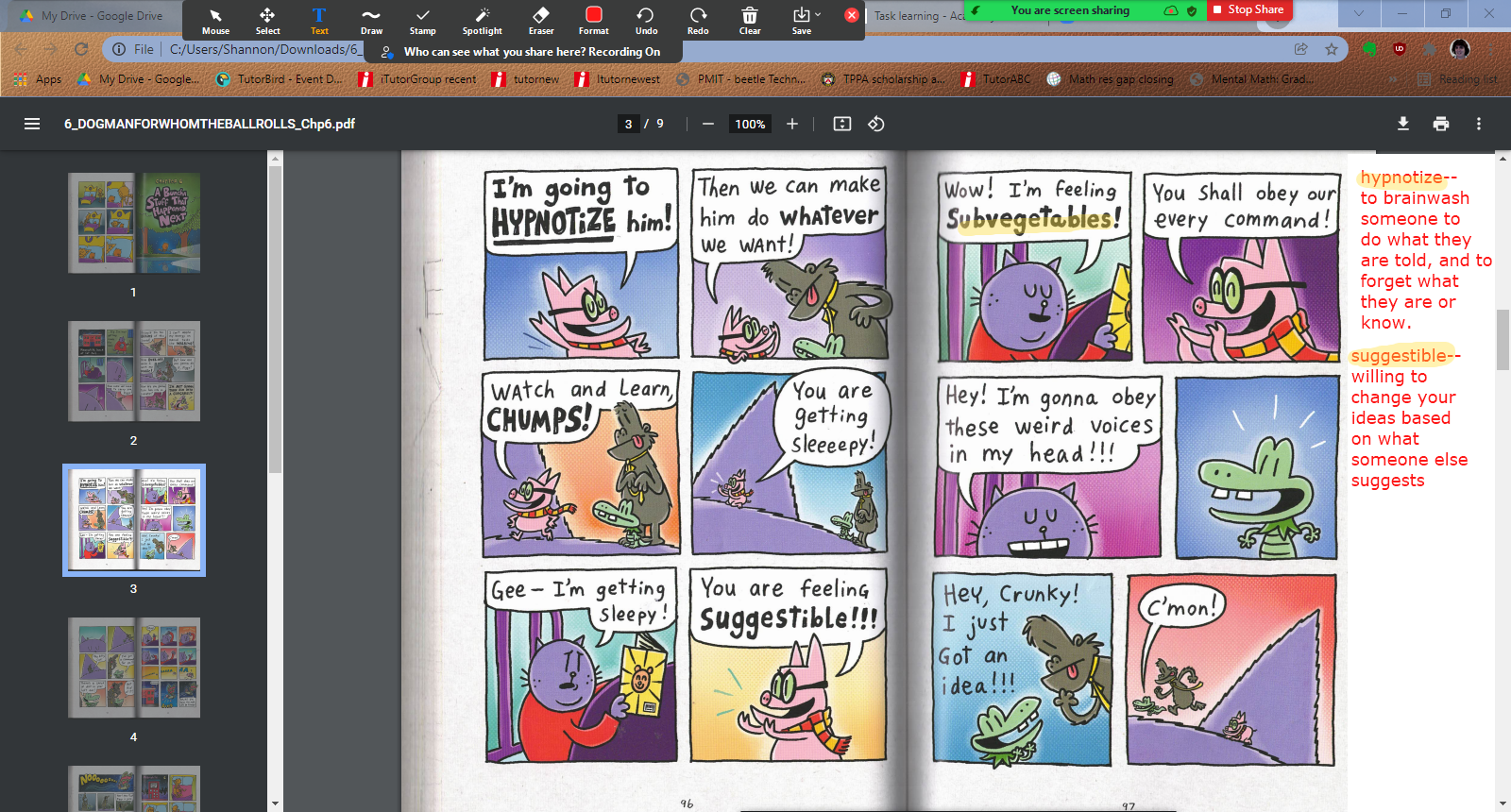Open iTutorGroup recent bookmark
The height and width of the screenshot is (812, 1511).
(x=417, y=79)
